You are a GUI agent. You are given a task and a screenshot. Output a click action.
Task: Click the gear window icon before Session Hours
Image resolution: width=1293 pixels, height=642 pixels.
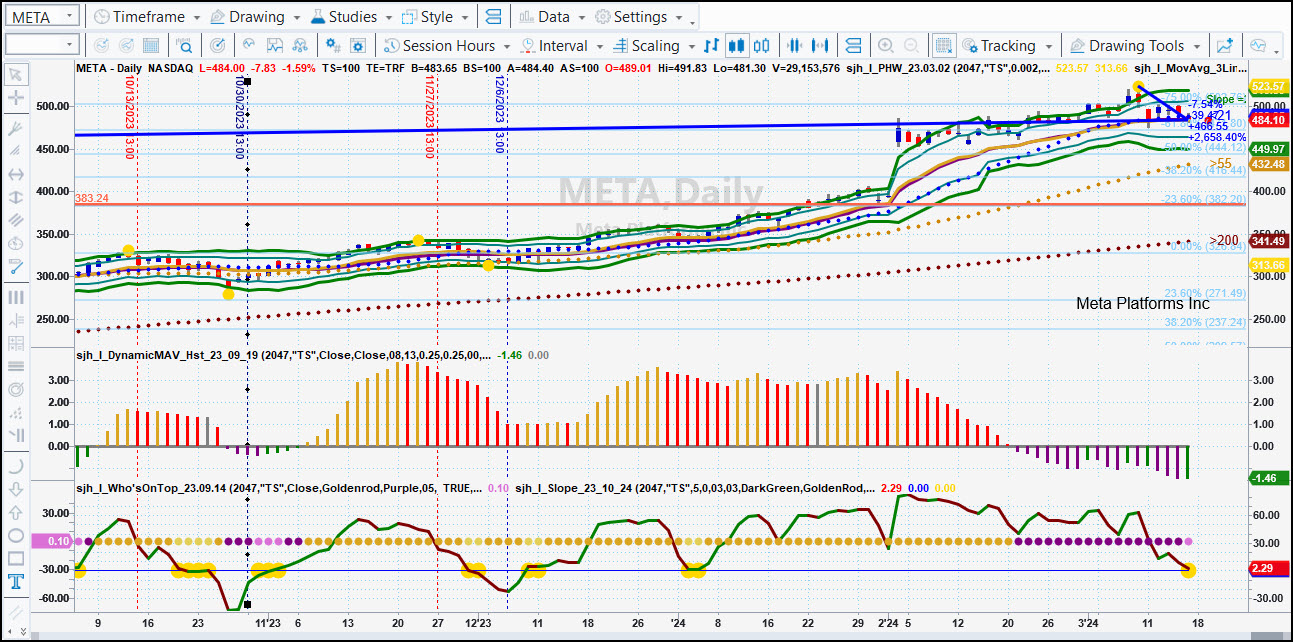359,45
